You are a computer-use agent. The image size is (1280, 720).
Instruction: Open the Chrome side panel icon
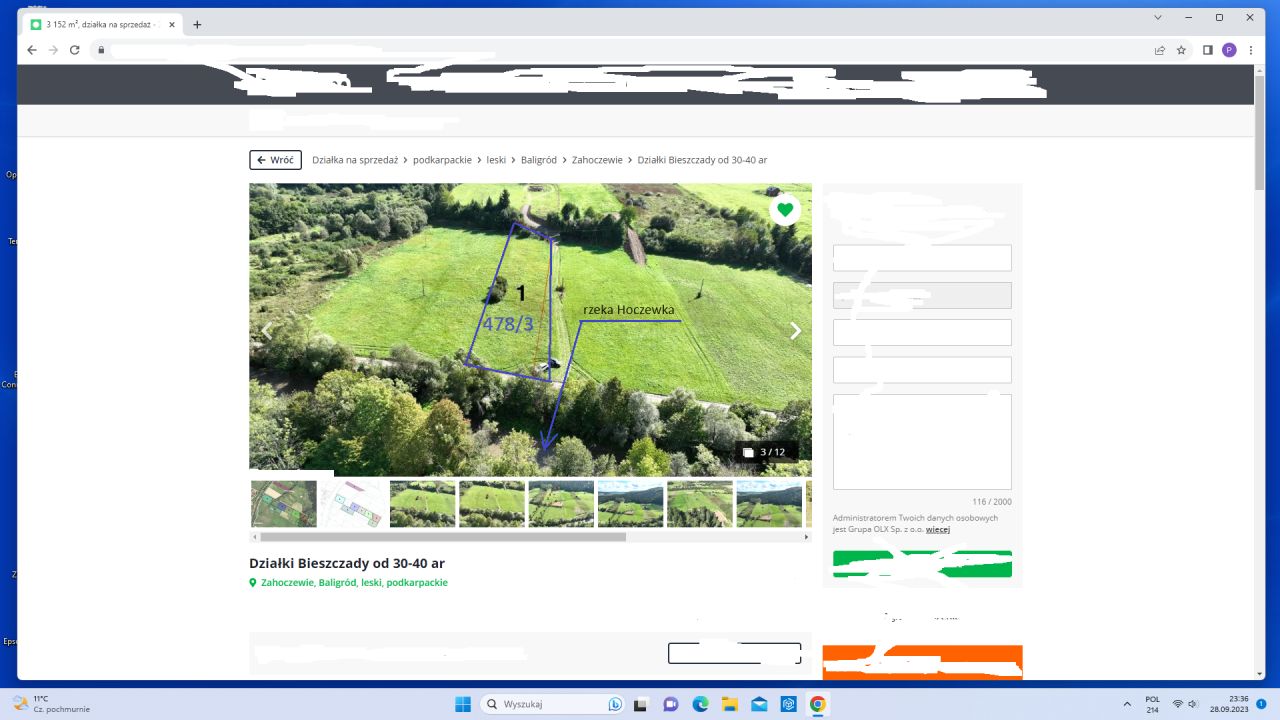[1208, 50]
